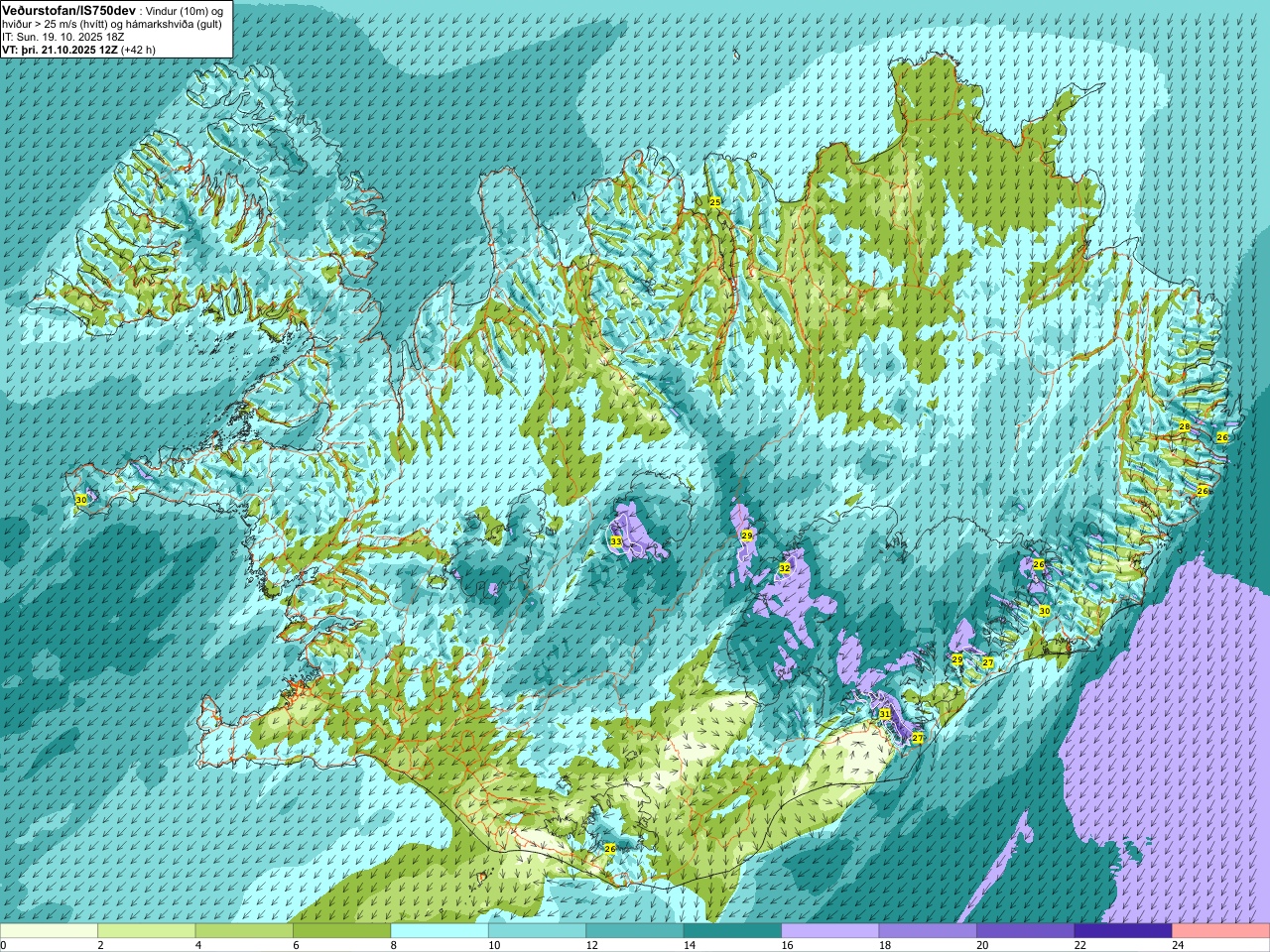Select the yellow gust label 25 on north coast
The height and width of the screenshot is (952, 1270).
coord(715,201)
